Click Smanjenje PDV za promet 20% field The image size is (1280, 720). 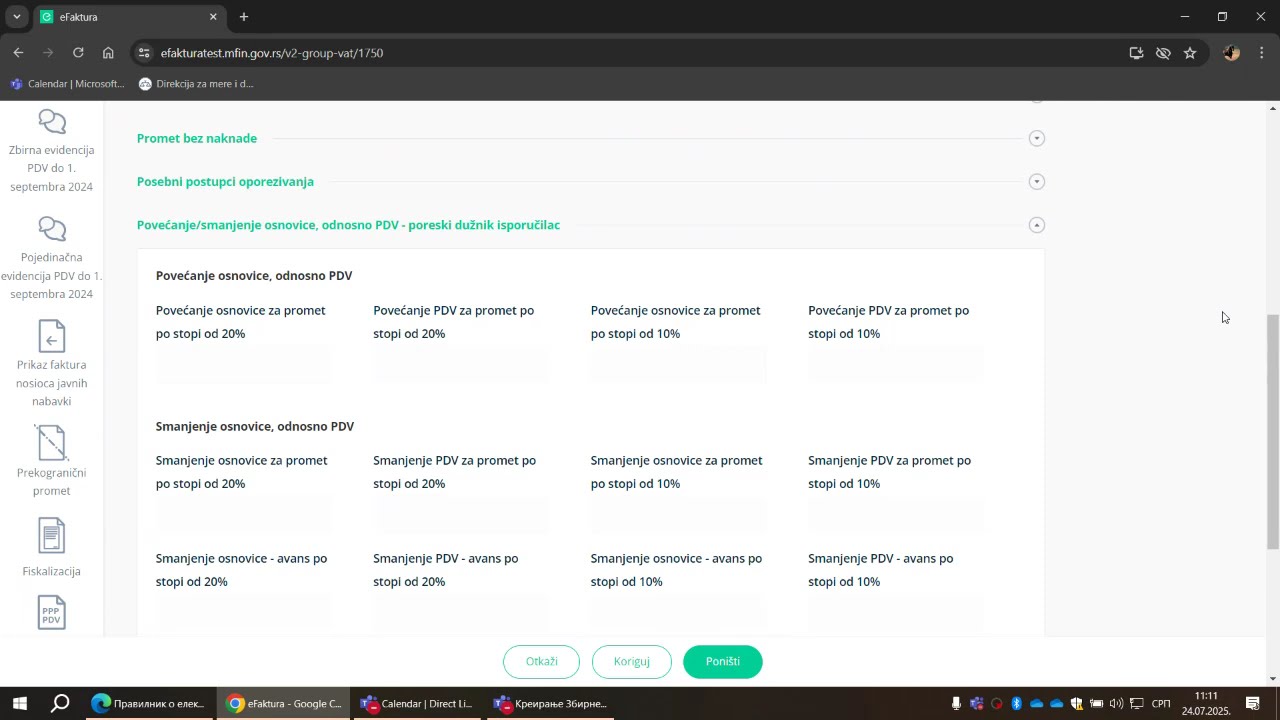pyautogui.click(x=460, y=516)
